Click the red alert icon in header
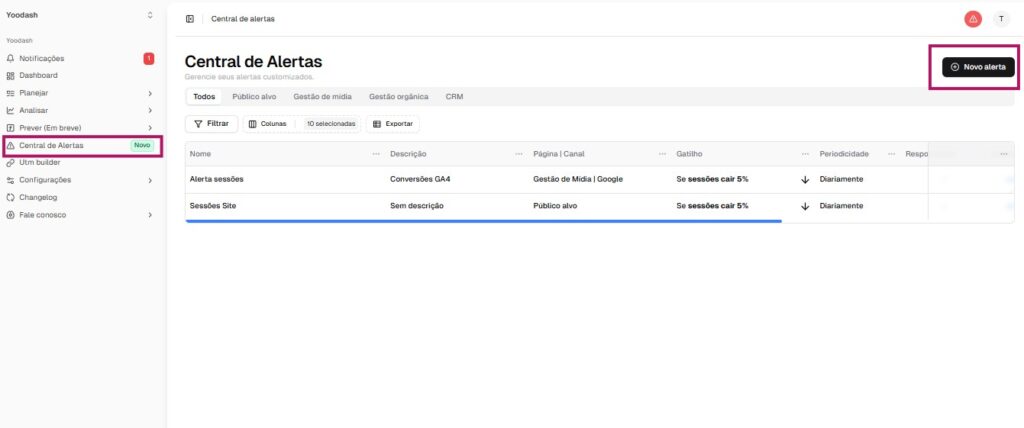The height and width of the screenshot is (428, 1024). pos(972,19)
